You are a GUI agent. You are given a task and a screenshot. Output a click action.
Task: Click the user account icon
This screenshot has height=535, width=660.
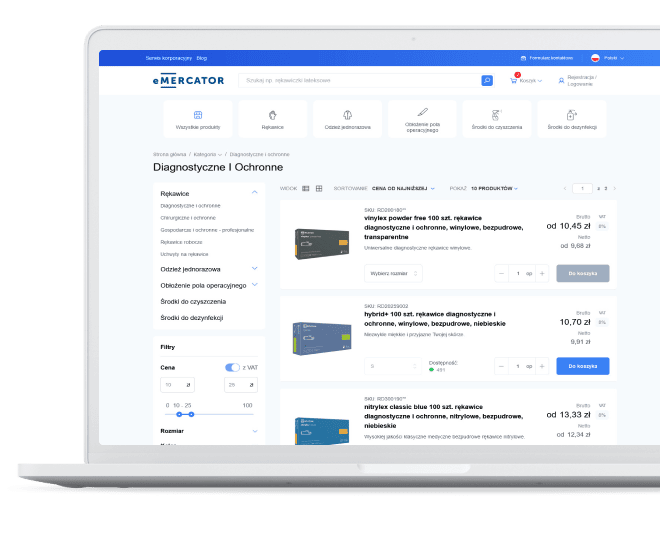tap(561, 80)
